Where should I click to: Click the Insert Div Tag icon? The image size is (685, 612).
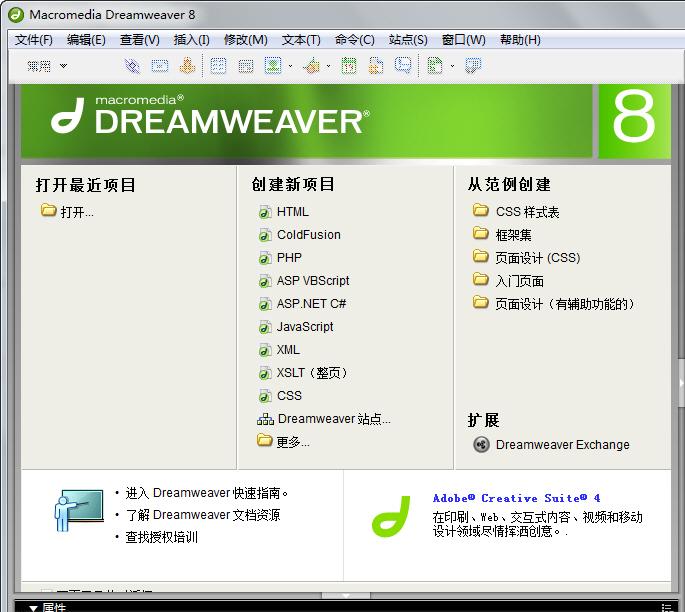tap(245, 66)
